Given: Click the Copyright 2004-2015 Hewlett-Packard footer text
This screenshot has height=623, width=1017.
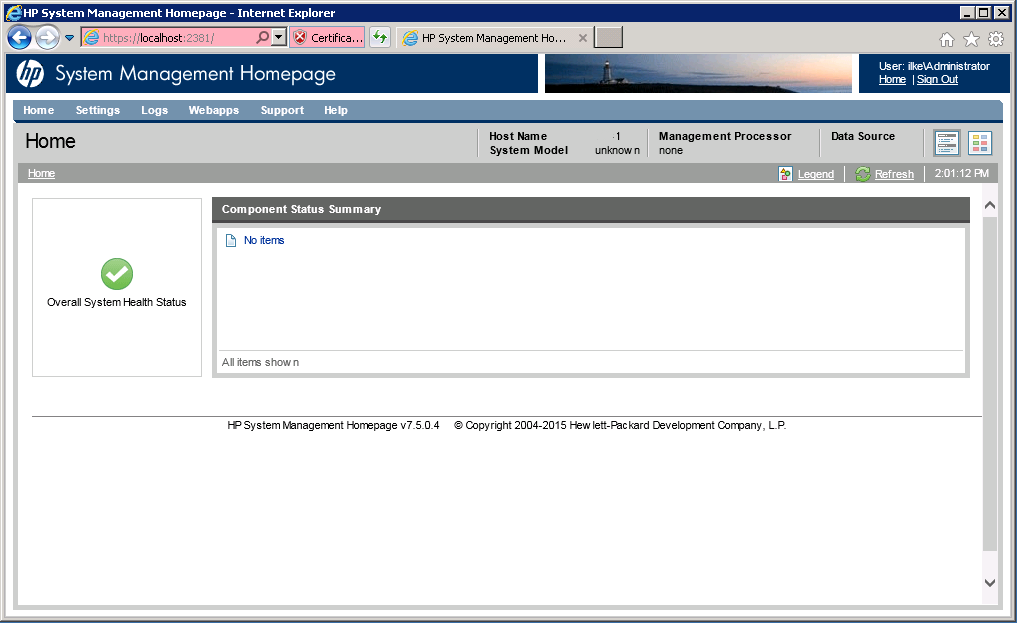Looking at the screenshot, I should point(620,425).
